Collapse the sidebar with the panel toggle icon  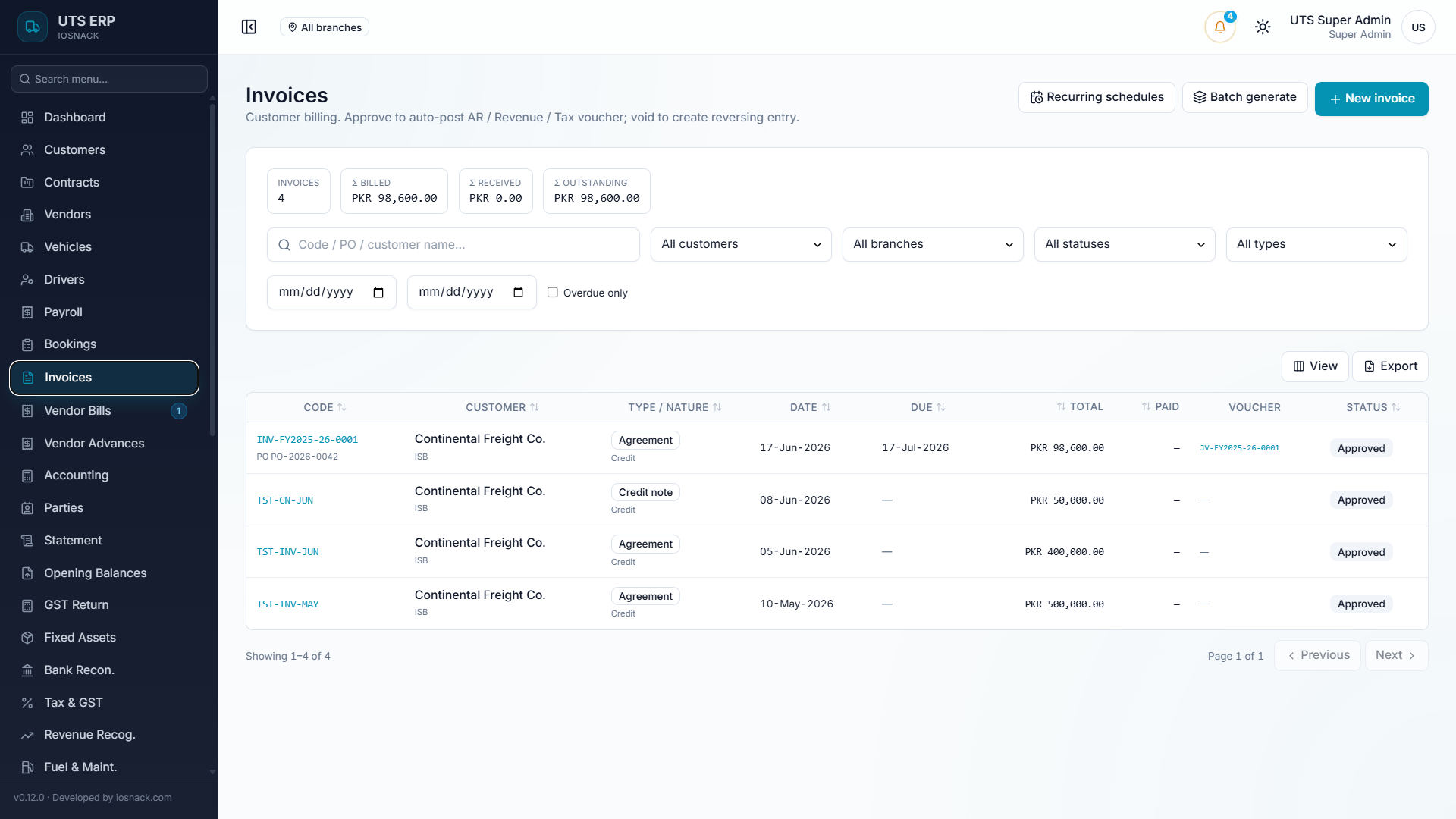[x=249, y=27]
